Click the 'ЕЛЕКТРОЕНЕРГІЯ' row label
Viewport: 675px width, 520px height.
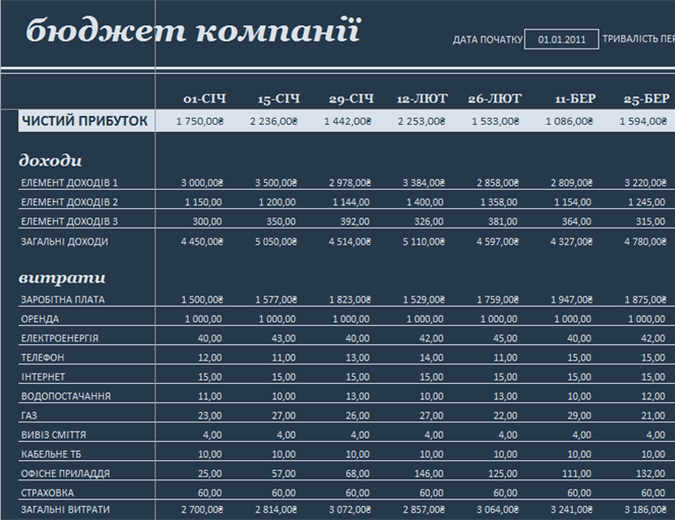click(x=59, y=338)
